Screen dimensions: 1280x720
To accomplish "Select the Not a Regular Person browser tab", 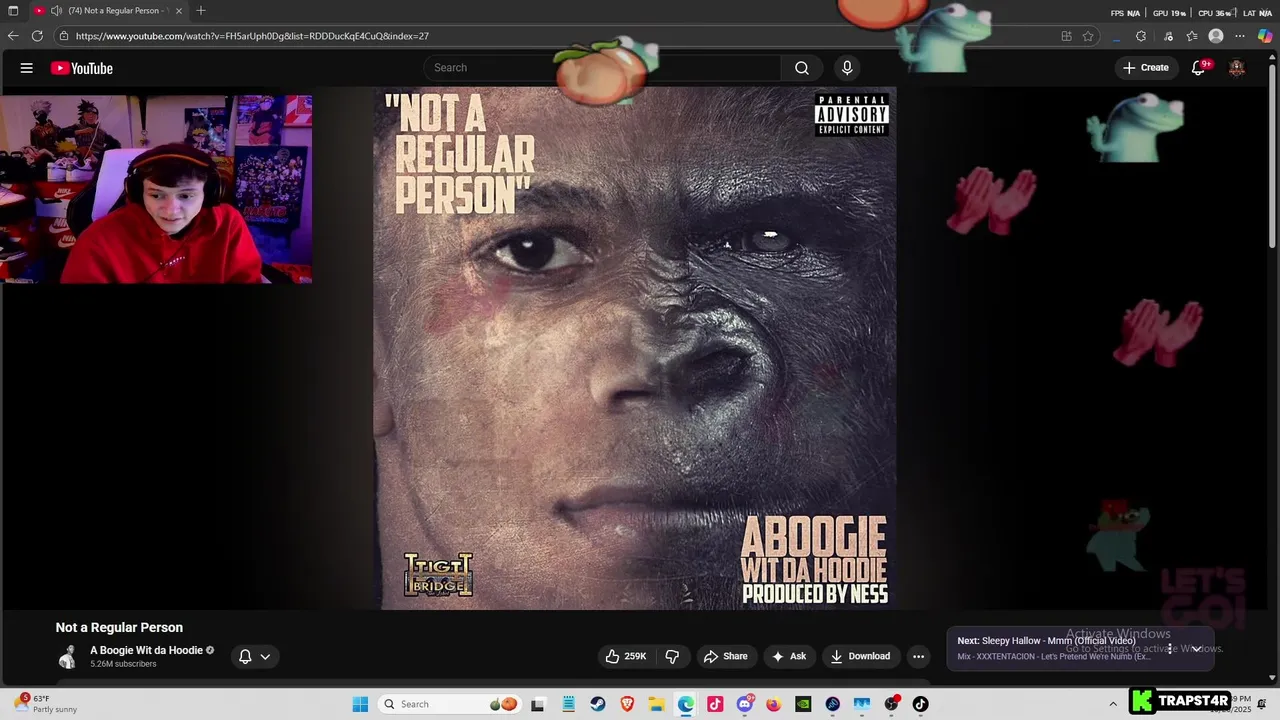I will [x=108, y=11].
